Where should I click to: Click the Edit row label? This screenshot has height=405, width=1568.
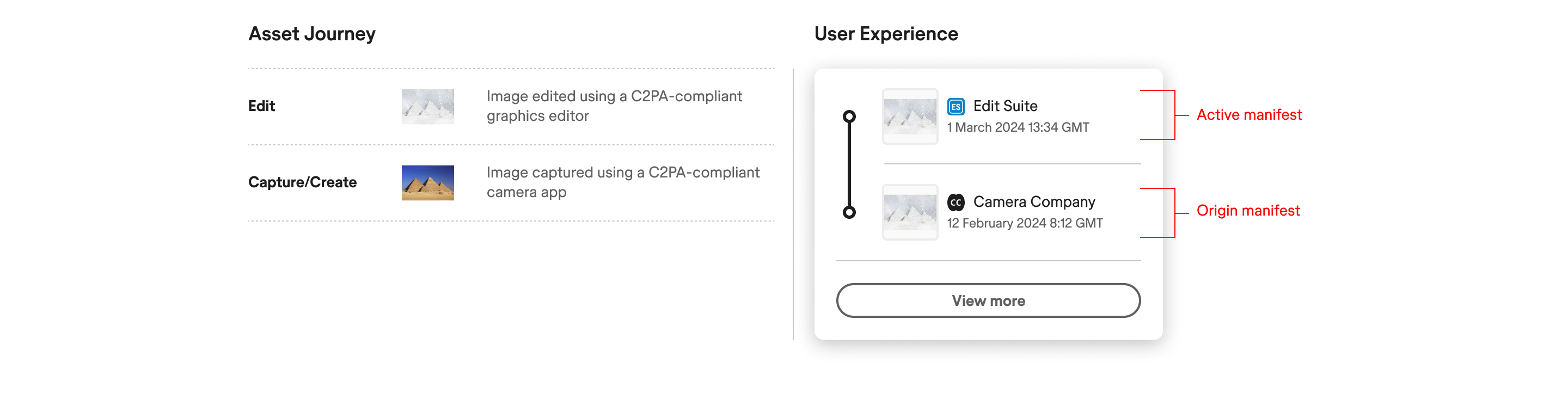coord(262,106)
